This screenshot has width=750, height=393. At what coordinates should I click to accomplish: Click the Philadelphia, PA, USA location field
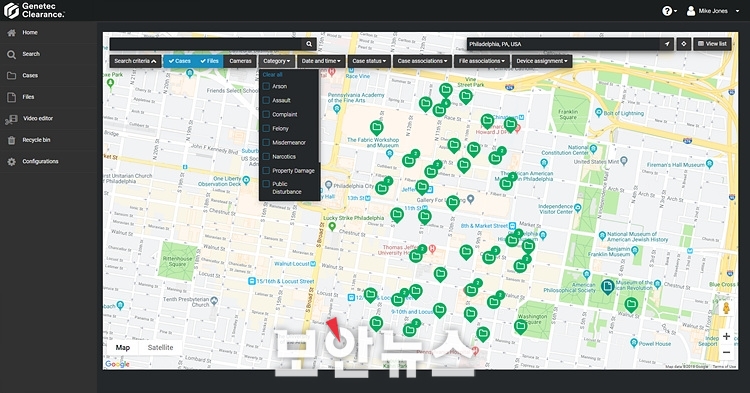tap(563, 44)
